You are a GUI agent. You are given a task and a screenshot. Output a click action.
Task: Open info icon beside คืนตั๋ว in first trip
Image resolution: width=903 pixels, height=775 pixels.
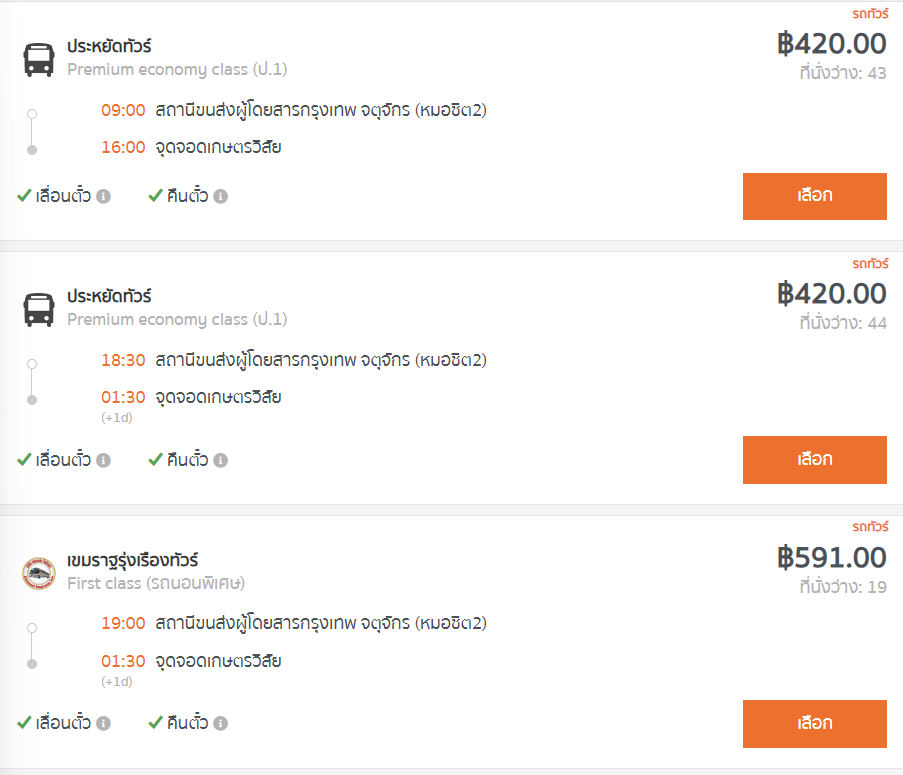221,196
